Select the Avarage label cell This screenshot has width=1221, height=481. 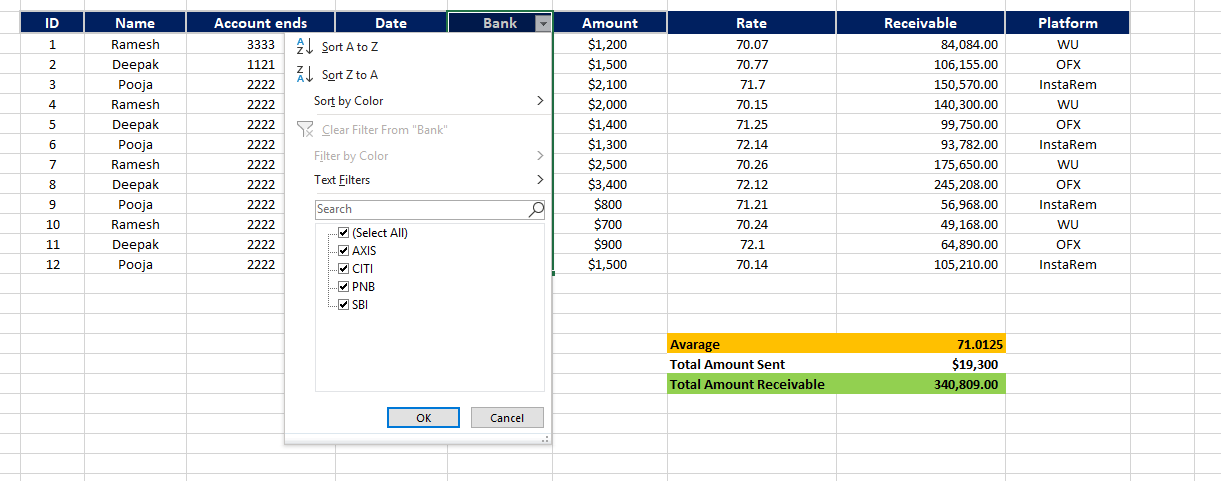click(751, 344)
